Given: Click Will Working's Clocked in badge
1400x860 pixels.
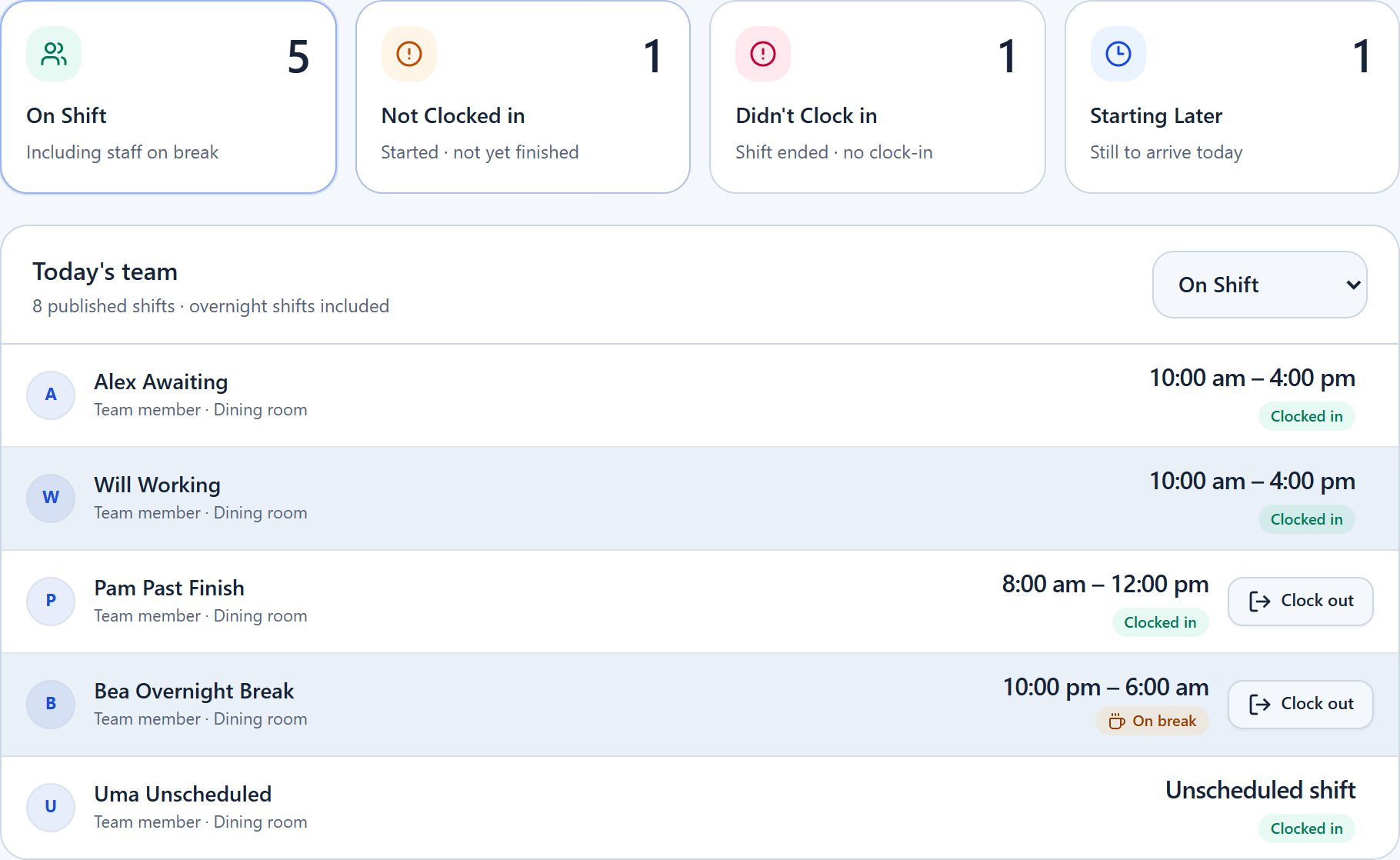Looking at the screenshot, I should (x=1306, y=519).
